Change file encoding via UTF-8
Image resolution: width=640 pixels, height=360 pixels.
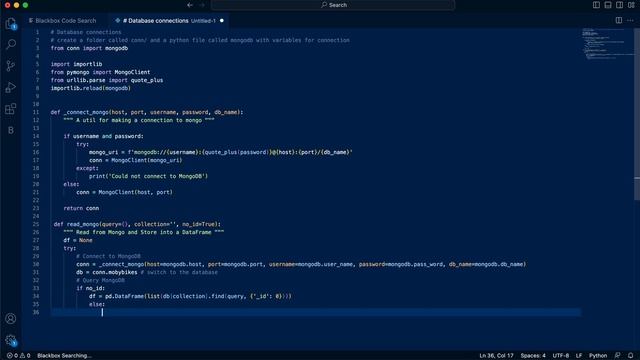561,356
